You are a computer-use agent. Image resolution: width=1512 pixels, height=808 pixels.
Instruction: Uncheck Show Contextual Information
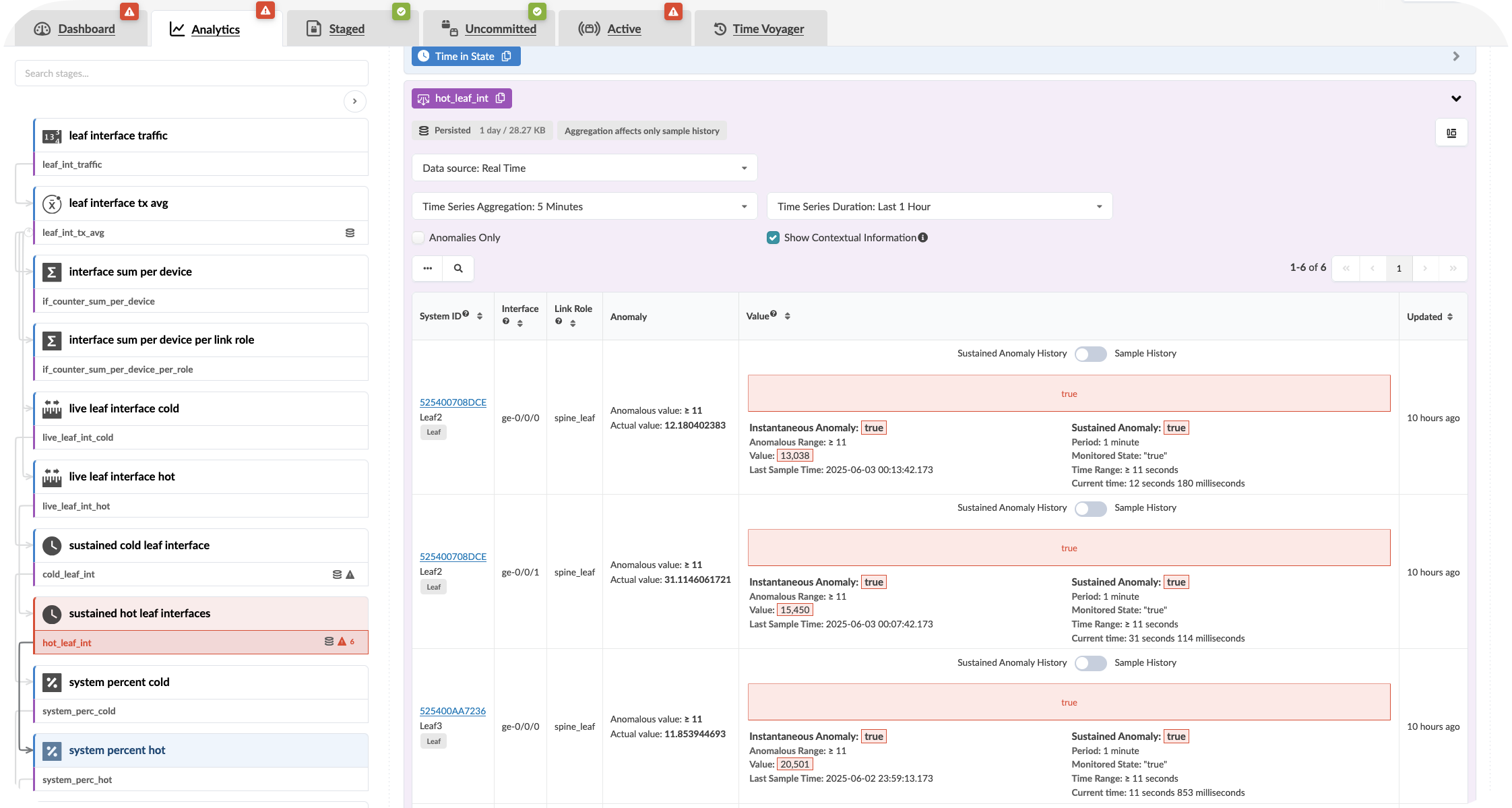(x=774, y=237)
